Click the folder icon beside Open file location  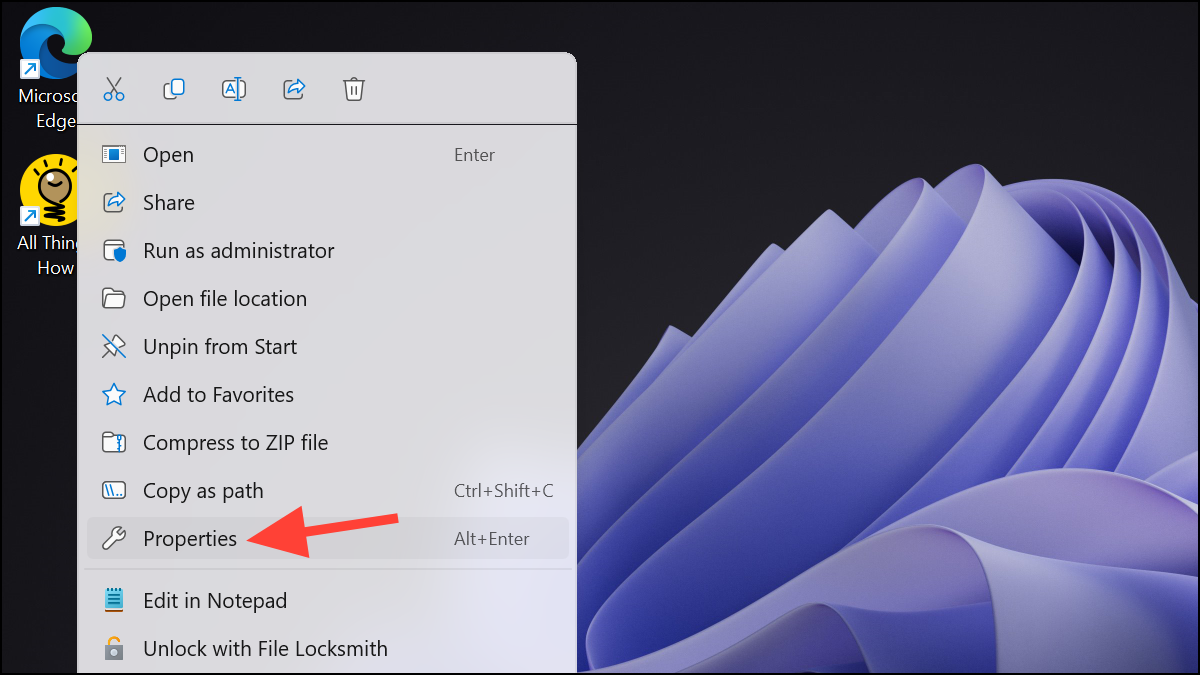[114, 298]
